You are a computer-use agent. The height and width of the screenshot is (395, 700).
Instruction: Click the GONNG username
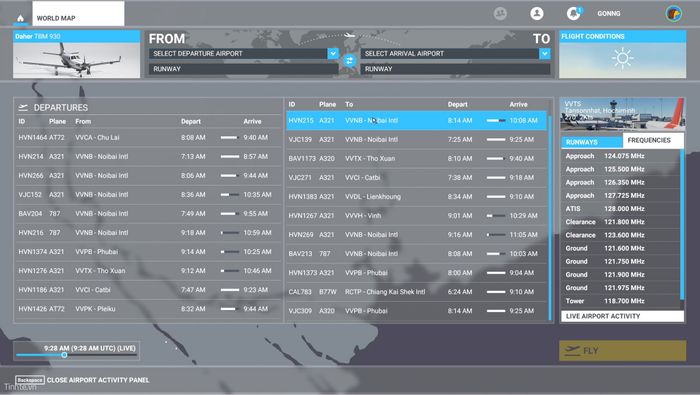(x=608, y=14)
